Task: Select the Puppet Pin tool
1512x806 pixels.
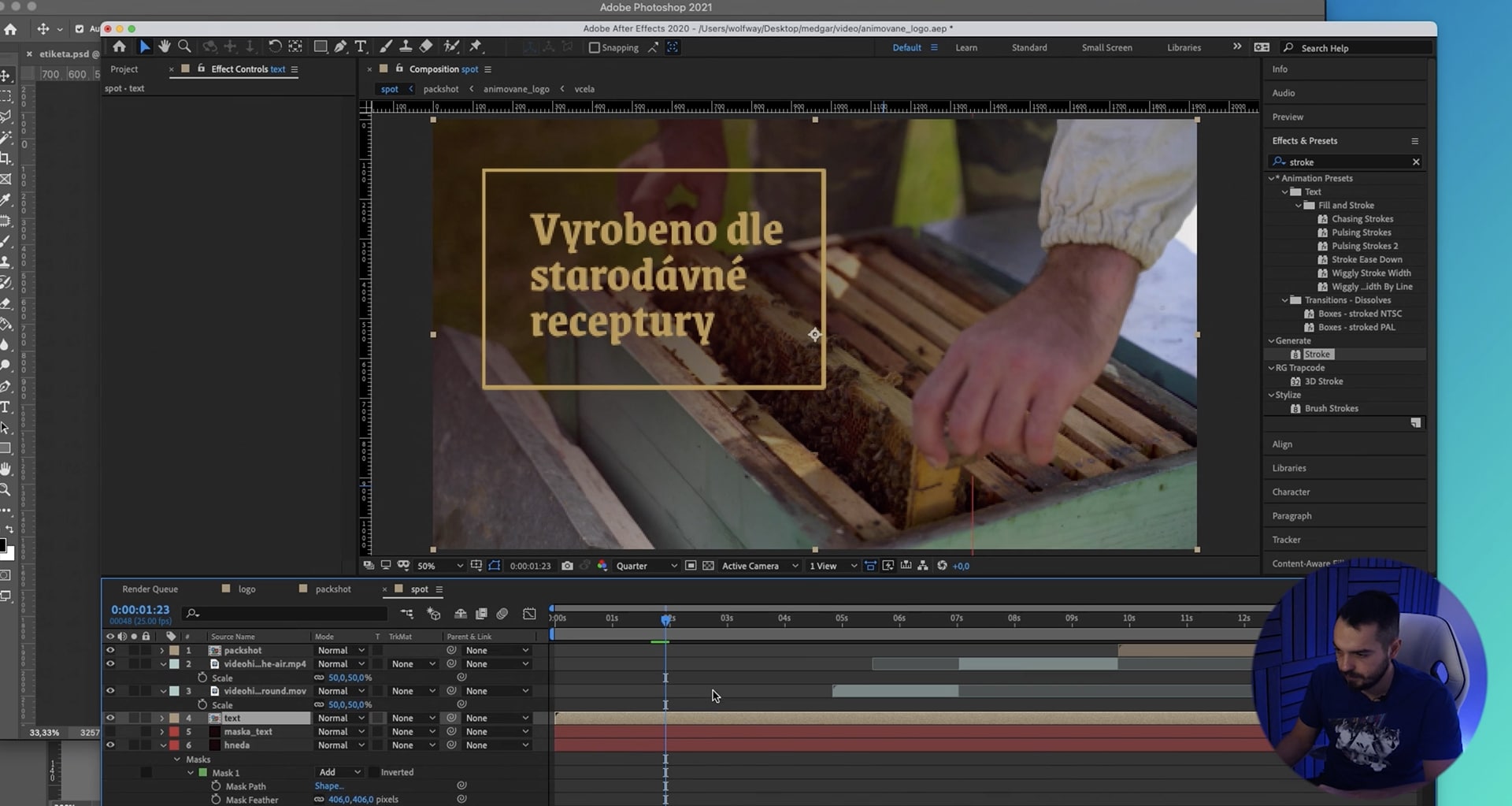Action: coord(476,46)
